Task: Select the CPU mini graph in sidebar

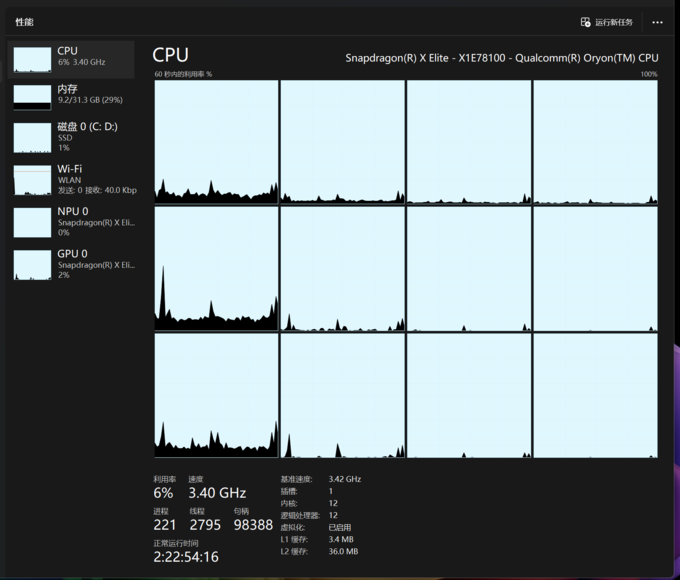Action: click(32, 59)
